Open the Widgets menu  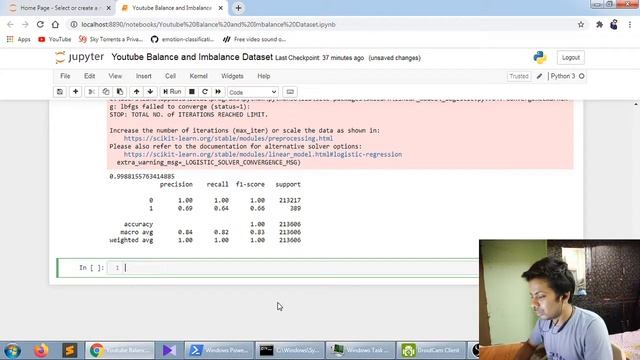click(232, 76)
